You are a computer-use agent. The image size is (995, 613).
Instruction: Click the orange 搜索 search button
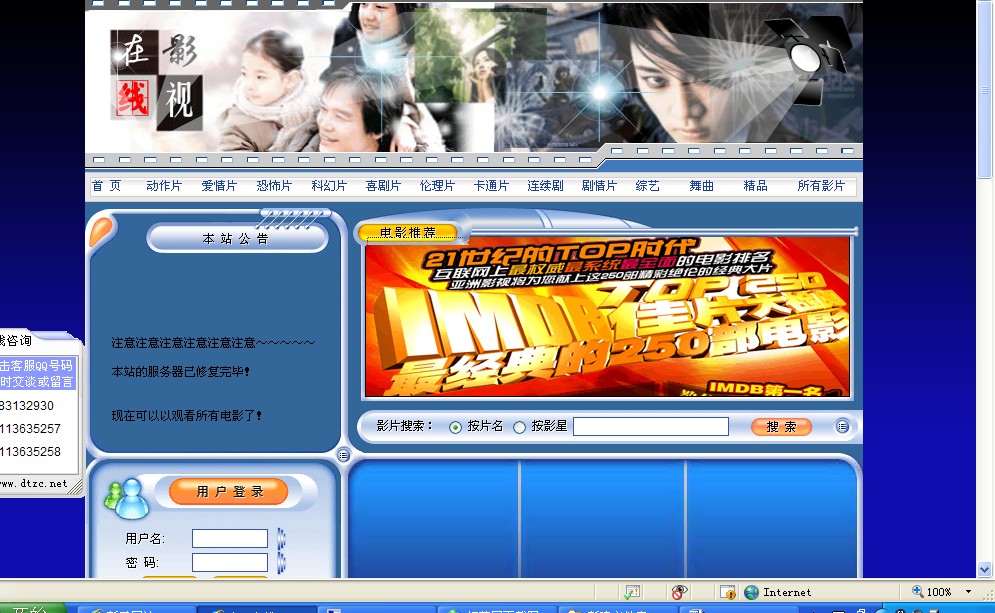(x=781, y=426)
